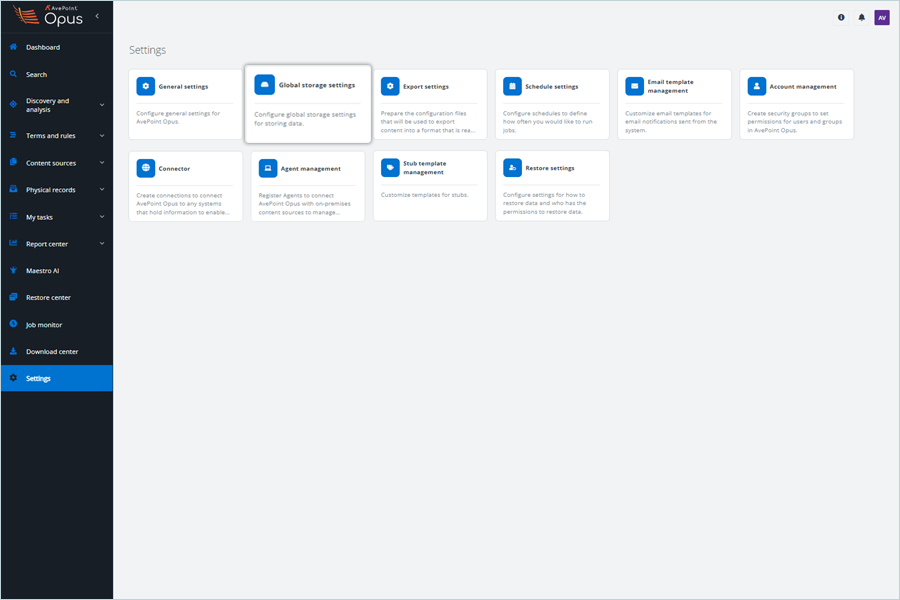Collapse the sidebar with the arrow
The image size is (900, 600).
pyautogui.click(x=97, y=17)
